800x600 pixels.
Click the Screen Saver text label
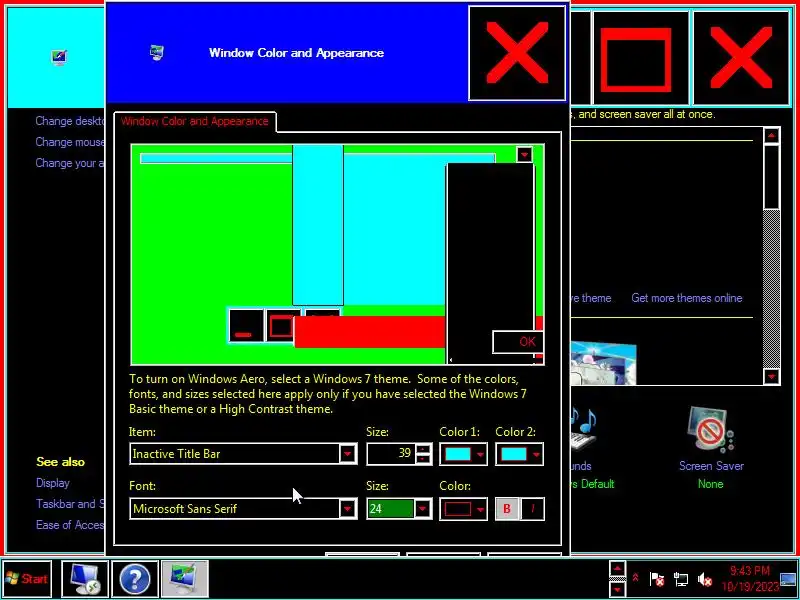click(x=711, y=466)
